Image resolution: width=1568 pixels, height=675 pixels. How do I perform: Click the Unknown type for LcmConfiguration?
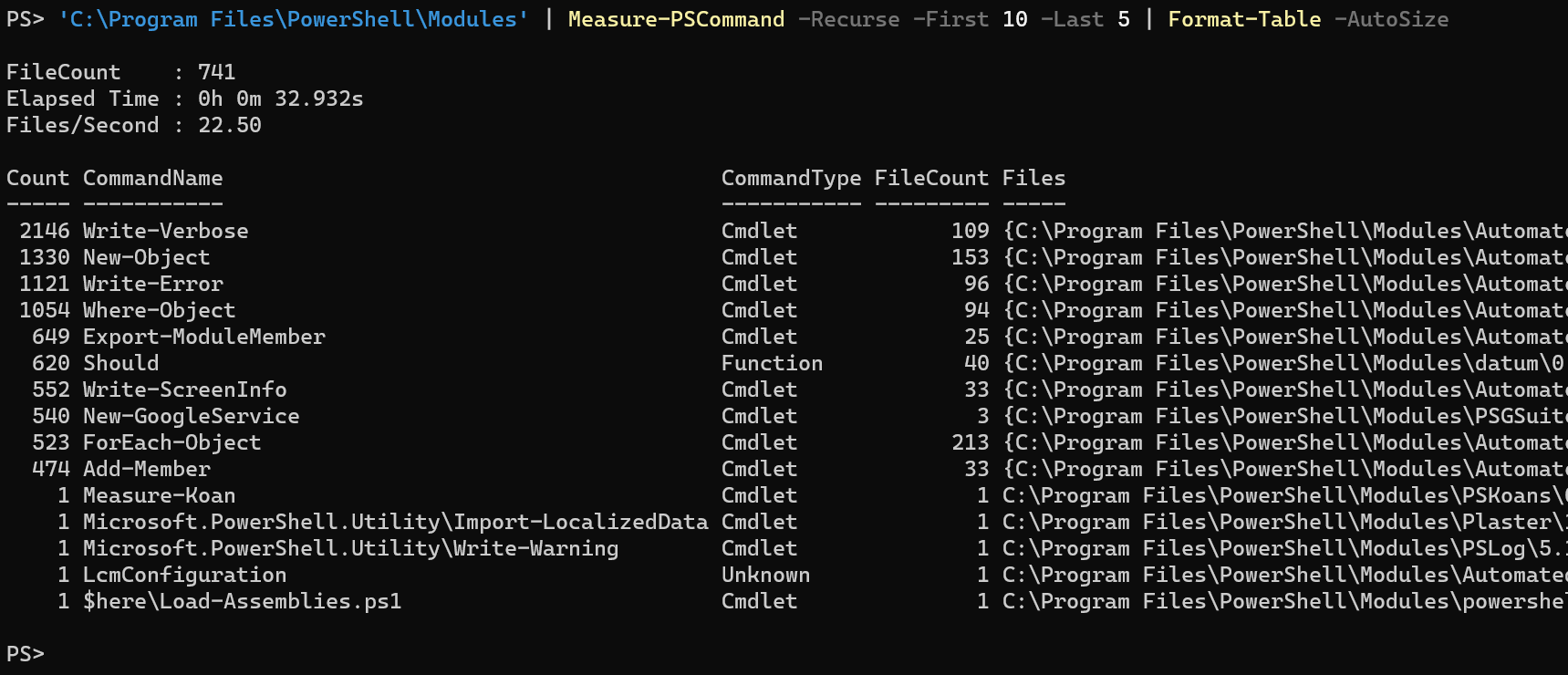[765, 575]
